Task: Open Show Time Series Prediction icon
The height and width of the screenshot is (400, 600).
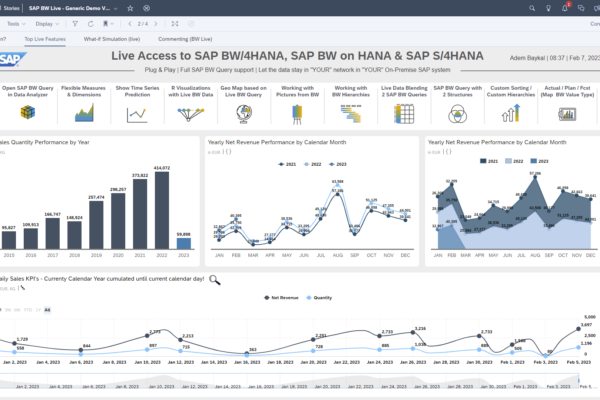Action: click(137, 115)
